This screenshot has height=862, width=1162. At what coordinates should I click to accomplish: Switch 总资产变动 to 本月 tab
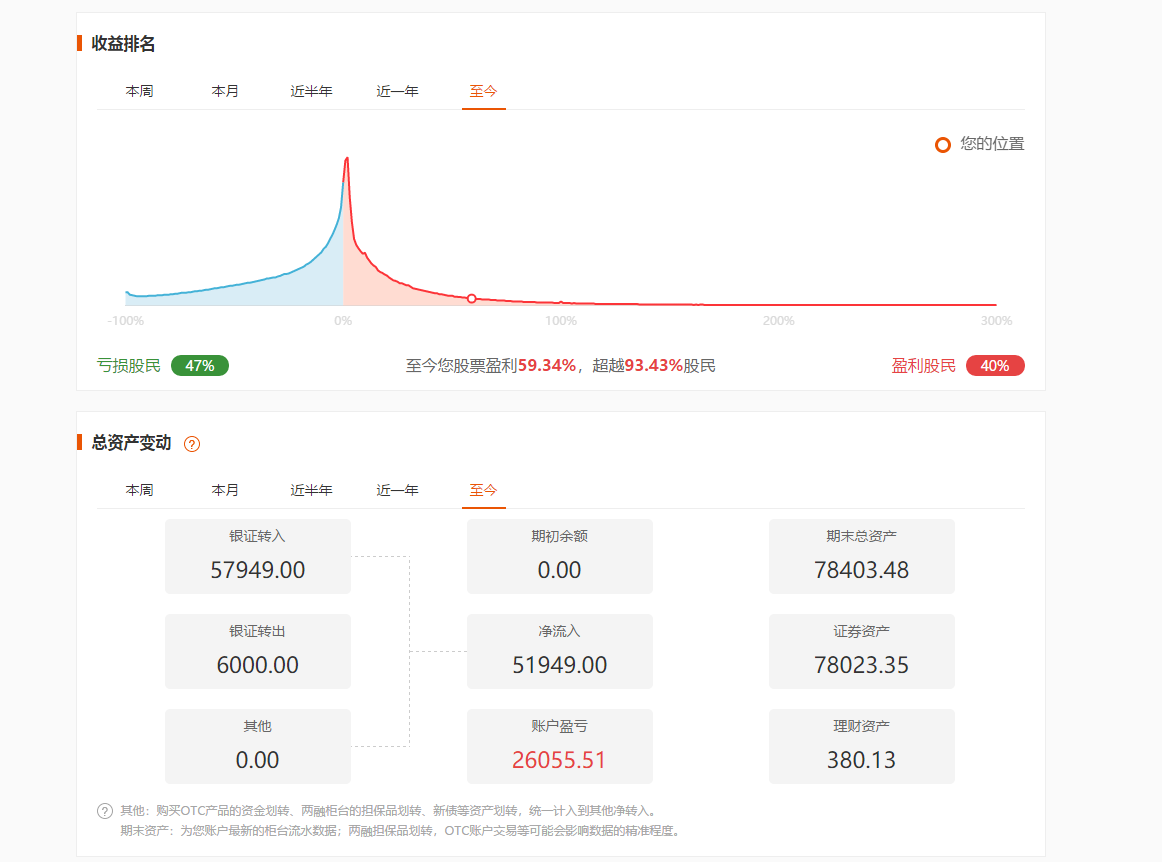(x=225, y=490)
